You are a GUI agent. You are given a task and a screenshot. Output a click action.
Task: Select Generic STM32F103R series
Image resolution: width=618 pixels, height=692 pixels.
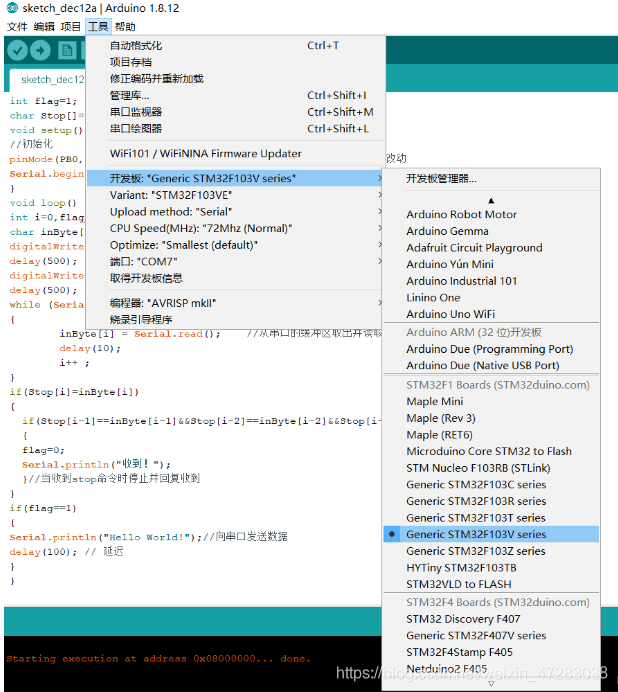click(x=491, y=501)
